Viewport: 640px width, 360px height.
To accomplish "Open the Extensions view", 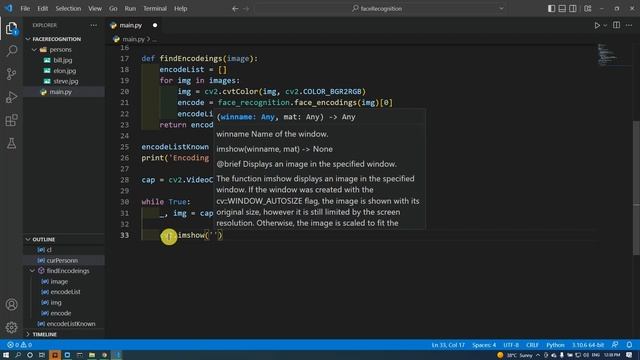I will coord(11,120).
